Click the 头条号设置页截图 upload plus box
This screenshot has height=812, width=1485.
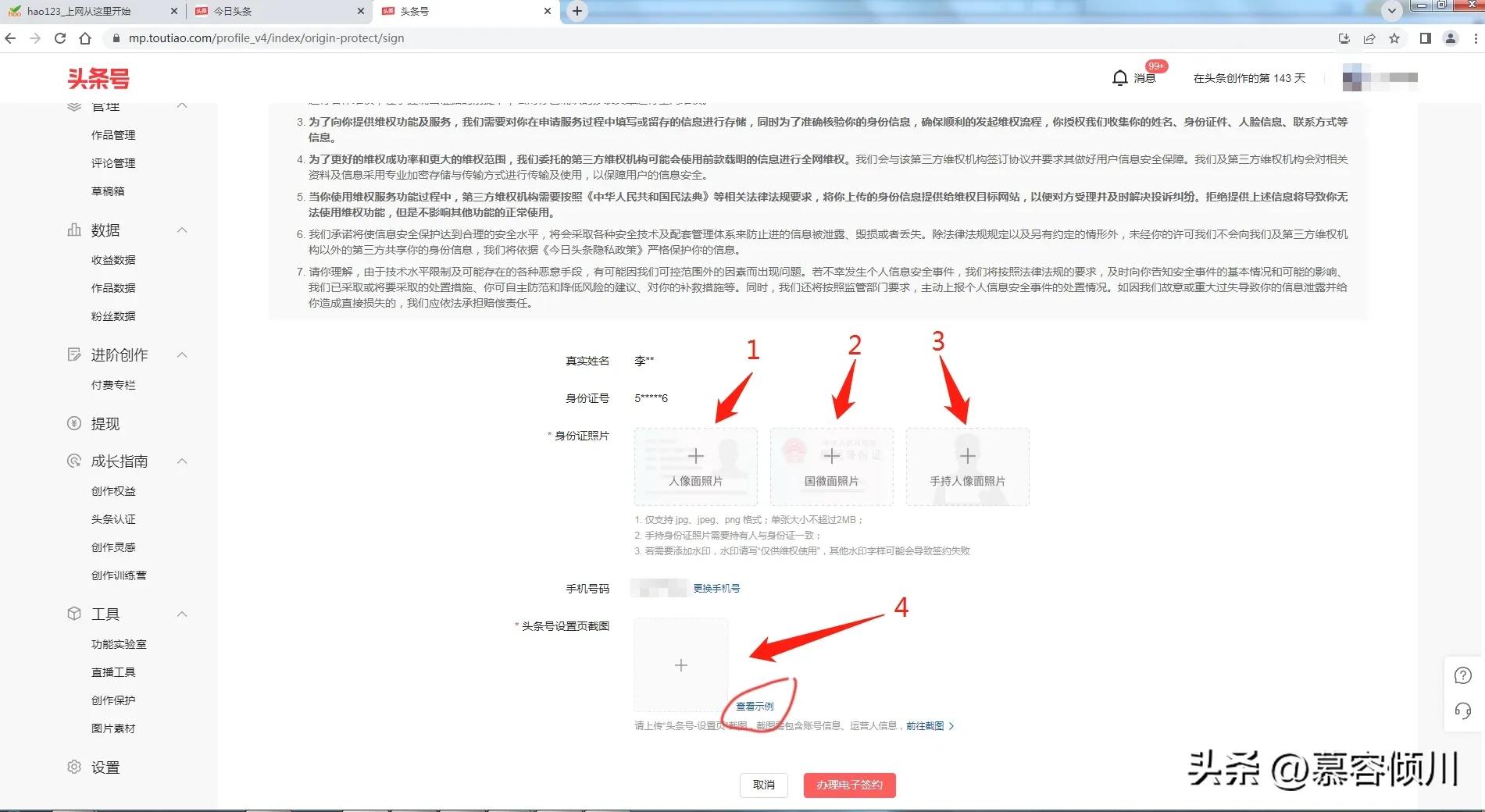[680, 665]
